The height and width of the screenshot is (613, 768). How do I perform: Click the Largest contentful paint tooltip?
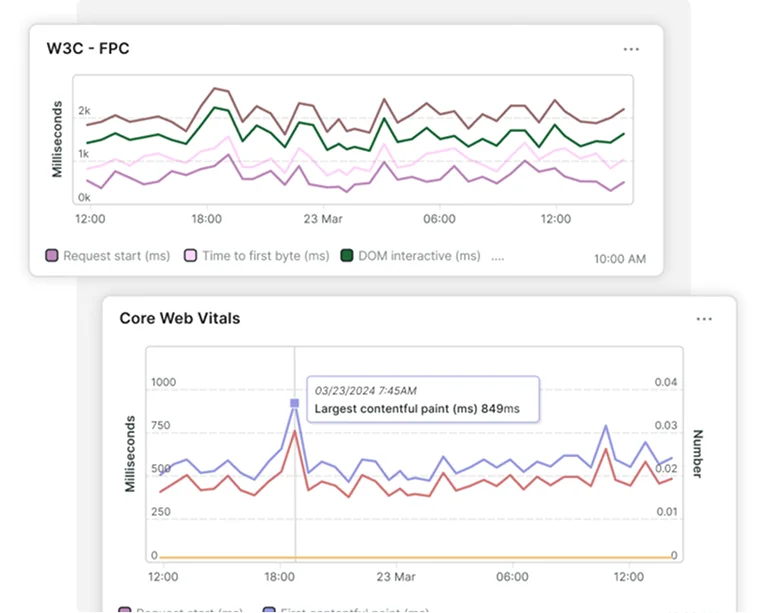[x=422, y=400]
